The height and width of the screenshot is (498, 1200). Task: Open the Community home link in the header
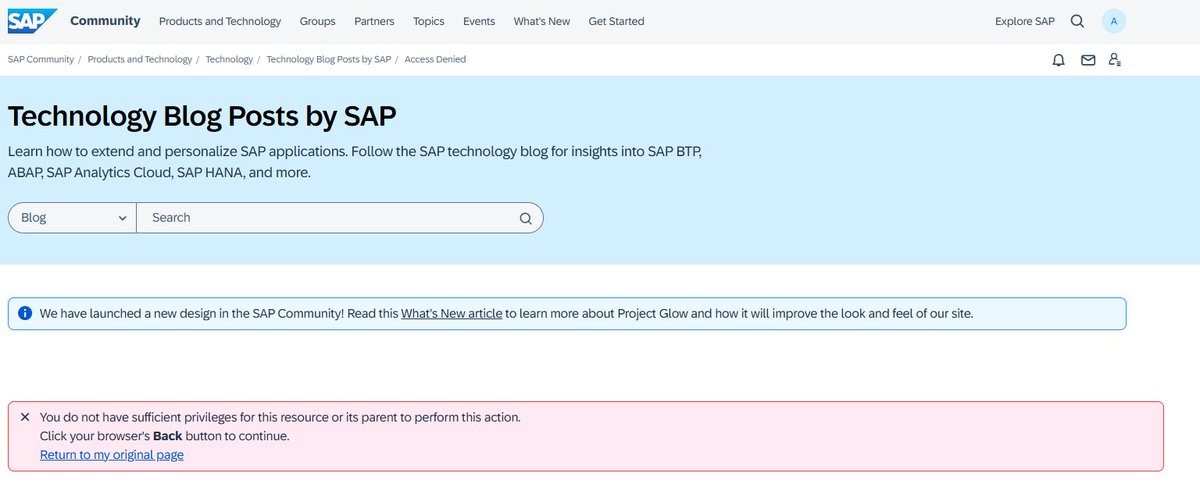coord(105,21)
